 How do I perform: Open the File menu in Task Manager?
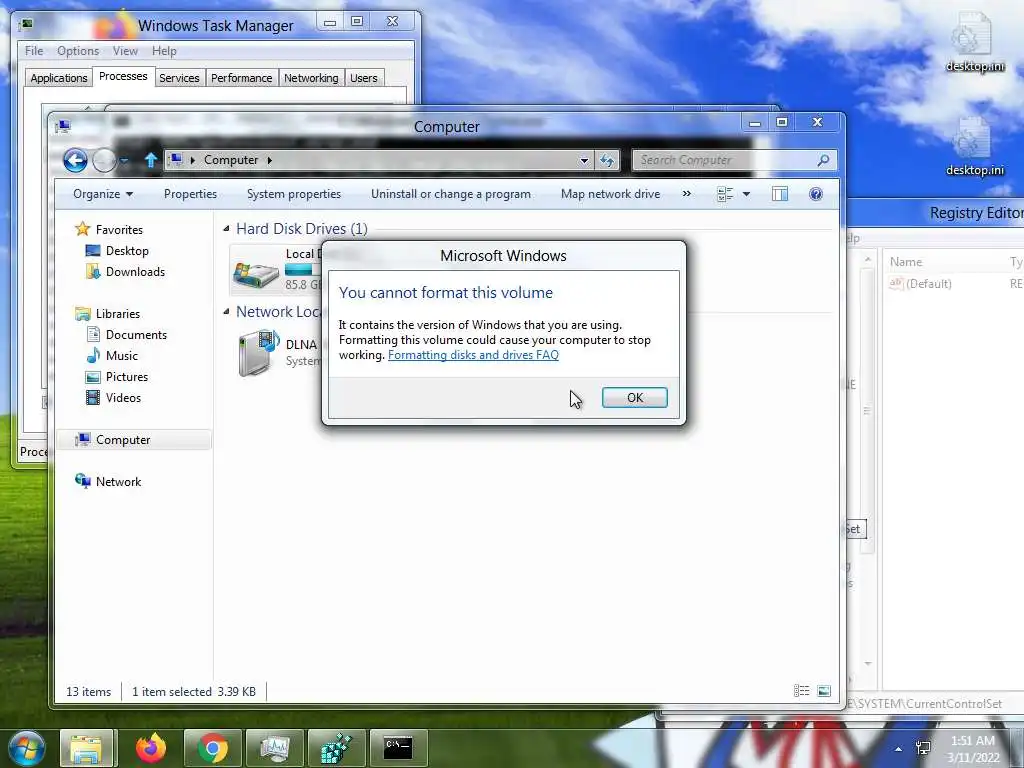(34, 51)
